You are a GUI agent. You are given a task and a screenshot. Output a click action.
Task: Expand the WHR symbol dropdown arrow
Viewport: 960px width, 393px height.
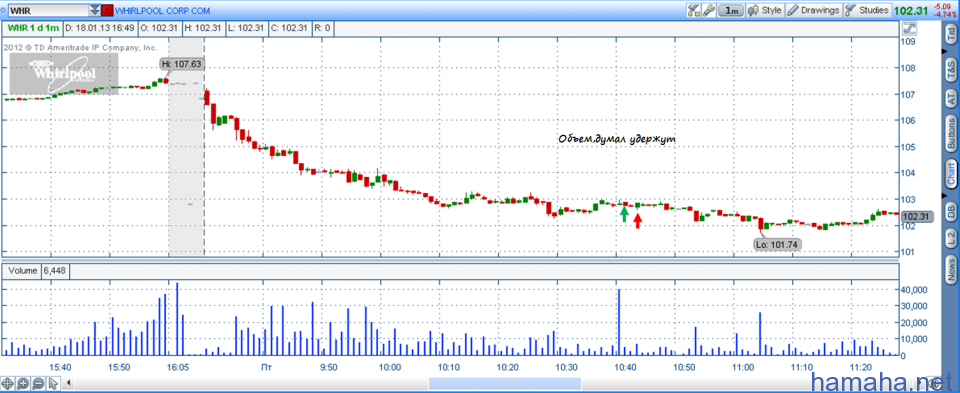(x=94, y=10)
